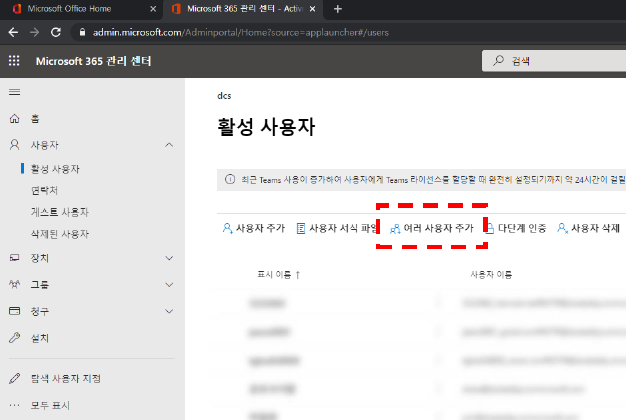Open 연락처 in sidebar
This screenshot has height=420, width=626.
click(44, 190)
